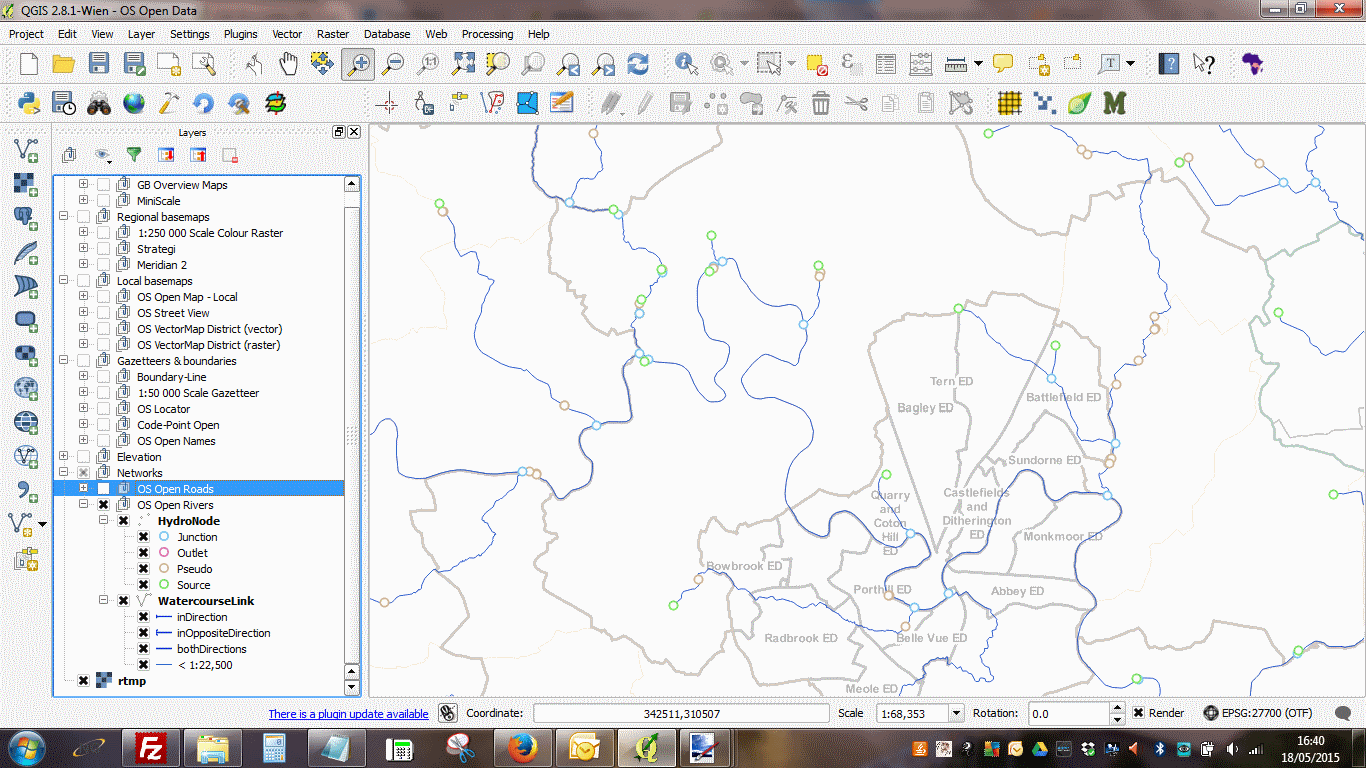
Task: Open the Project menu
Action: [26, 34]
